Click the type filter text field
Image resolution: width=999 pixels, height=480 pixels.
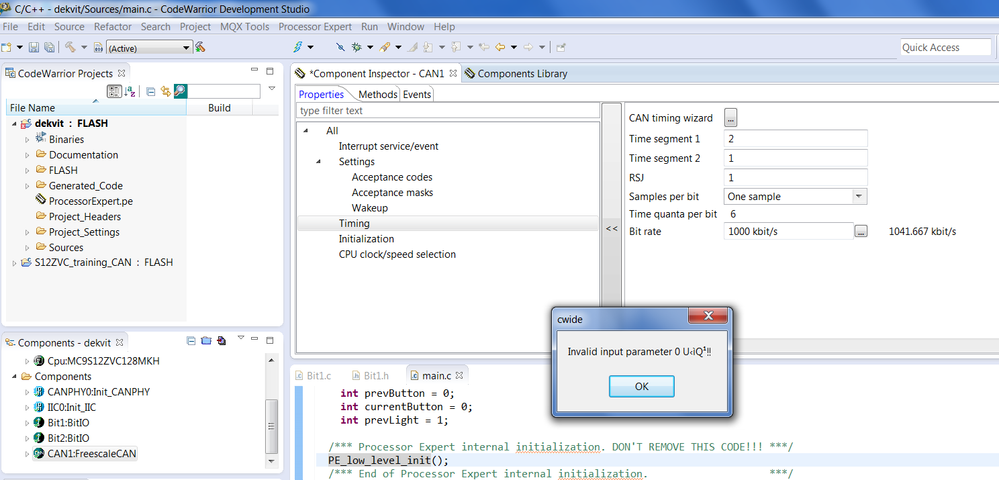449,110
